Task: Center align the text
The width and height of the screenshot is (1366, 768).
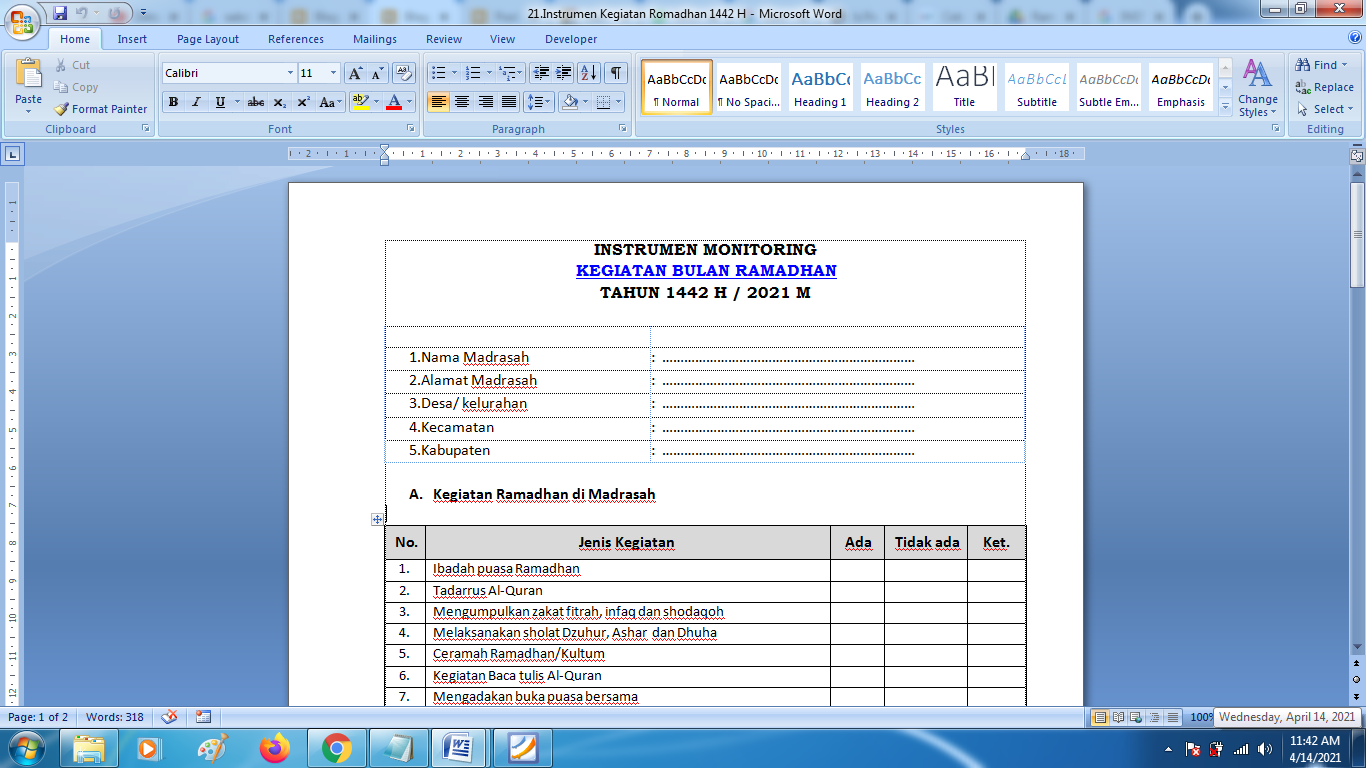Action: pyautogui.click(x=462, y=102)
